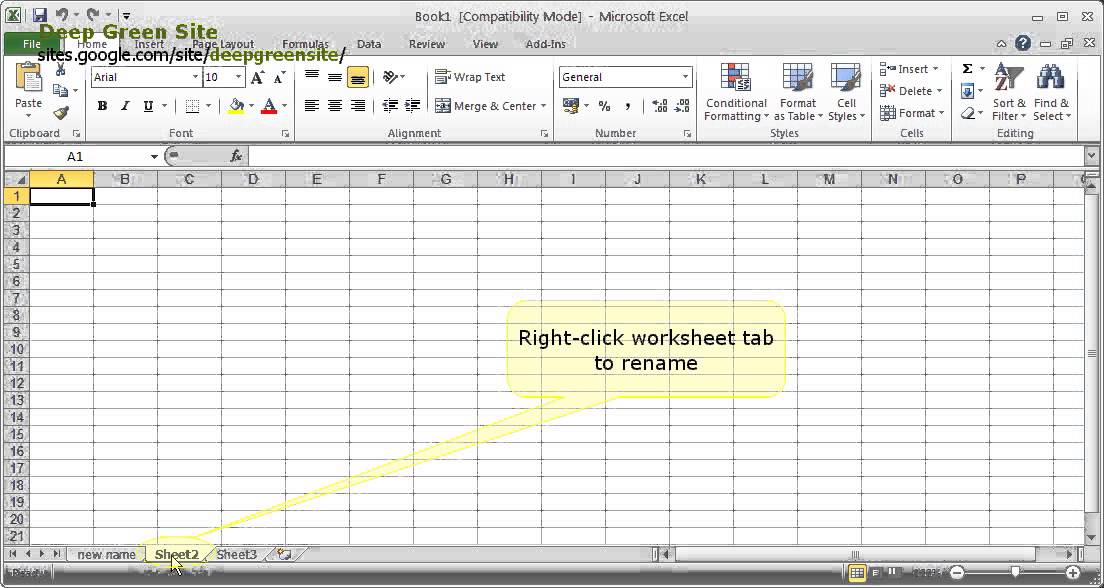The image size is (1104, 588).
Task: Toggle Underline formatting
Action: (148, 106)
